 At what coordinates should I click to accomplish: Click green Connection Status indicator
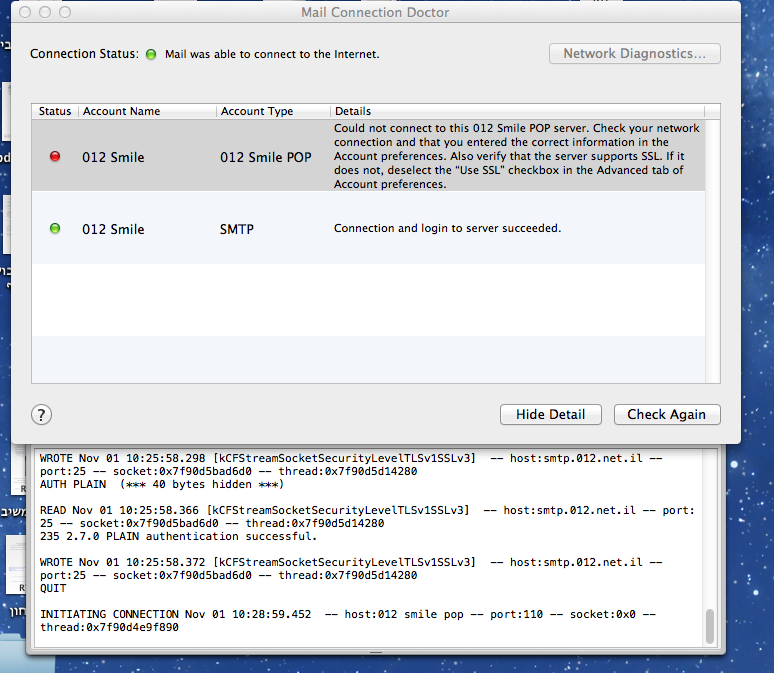pyautogui.click(x=151, y=54)
